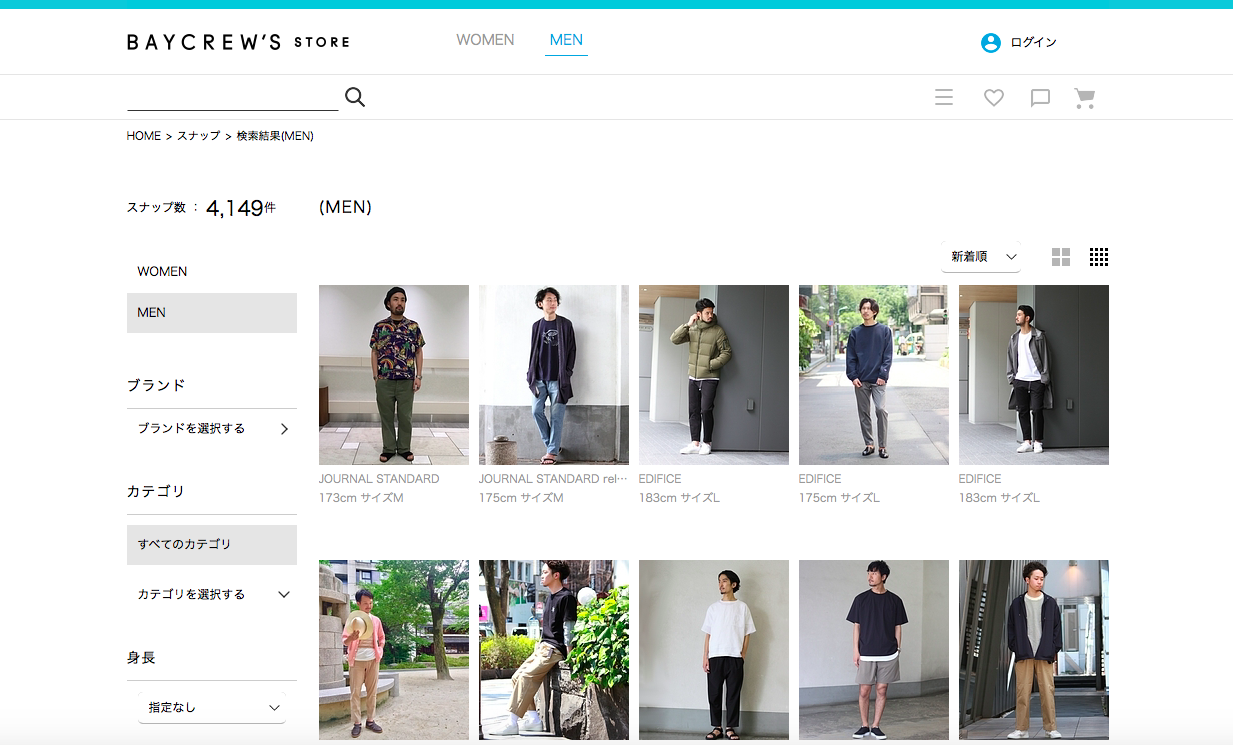
Task: Switch to the WOMEN top tab
Action: click(485, 40)
